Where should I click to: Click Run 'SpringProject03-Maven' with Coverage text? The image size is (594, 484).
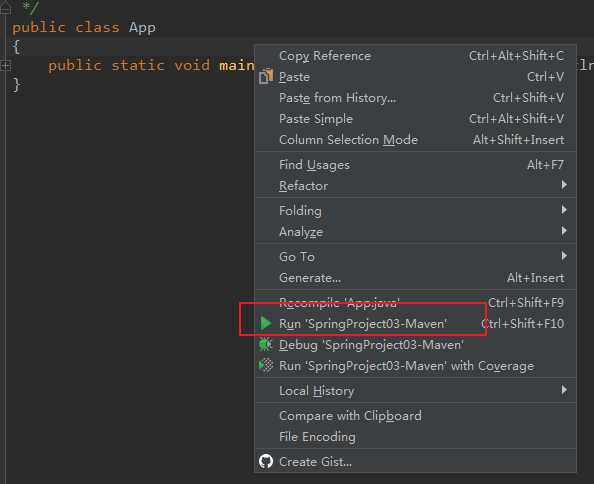(406, 366)
